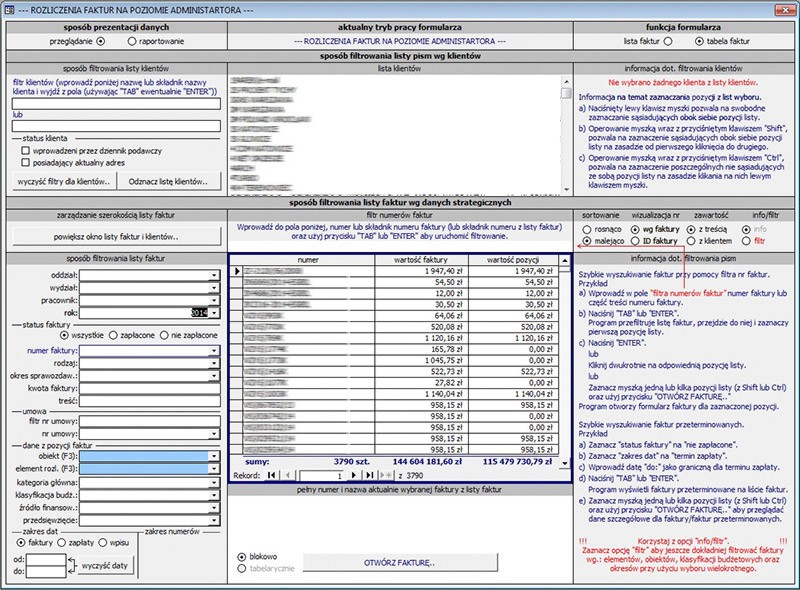The width and height of the screenshot is (800, 590).
Task: Click the OTWÓRZ FAKTURĘ button
Action: [400, 563]
